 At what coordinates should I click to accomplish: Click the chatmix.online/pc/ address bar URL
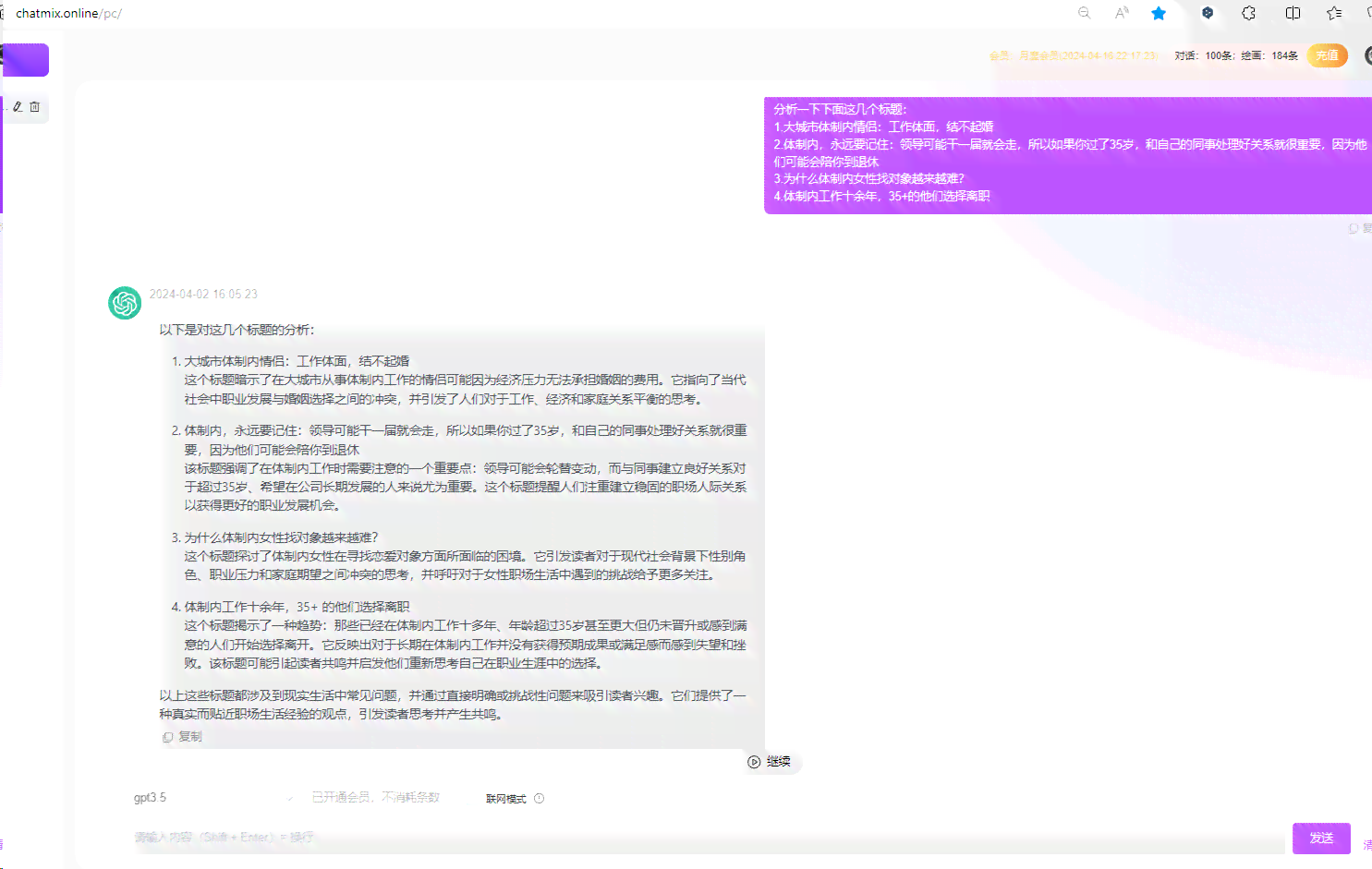[68, 13]
